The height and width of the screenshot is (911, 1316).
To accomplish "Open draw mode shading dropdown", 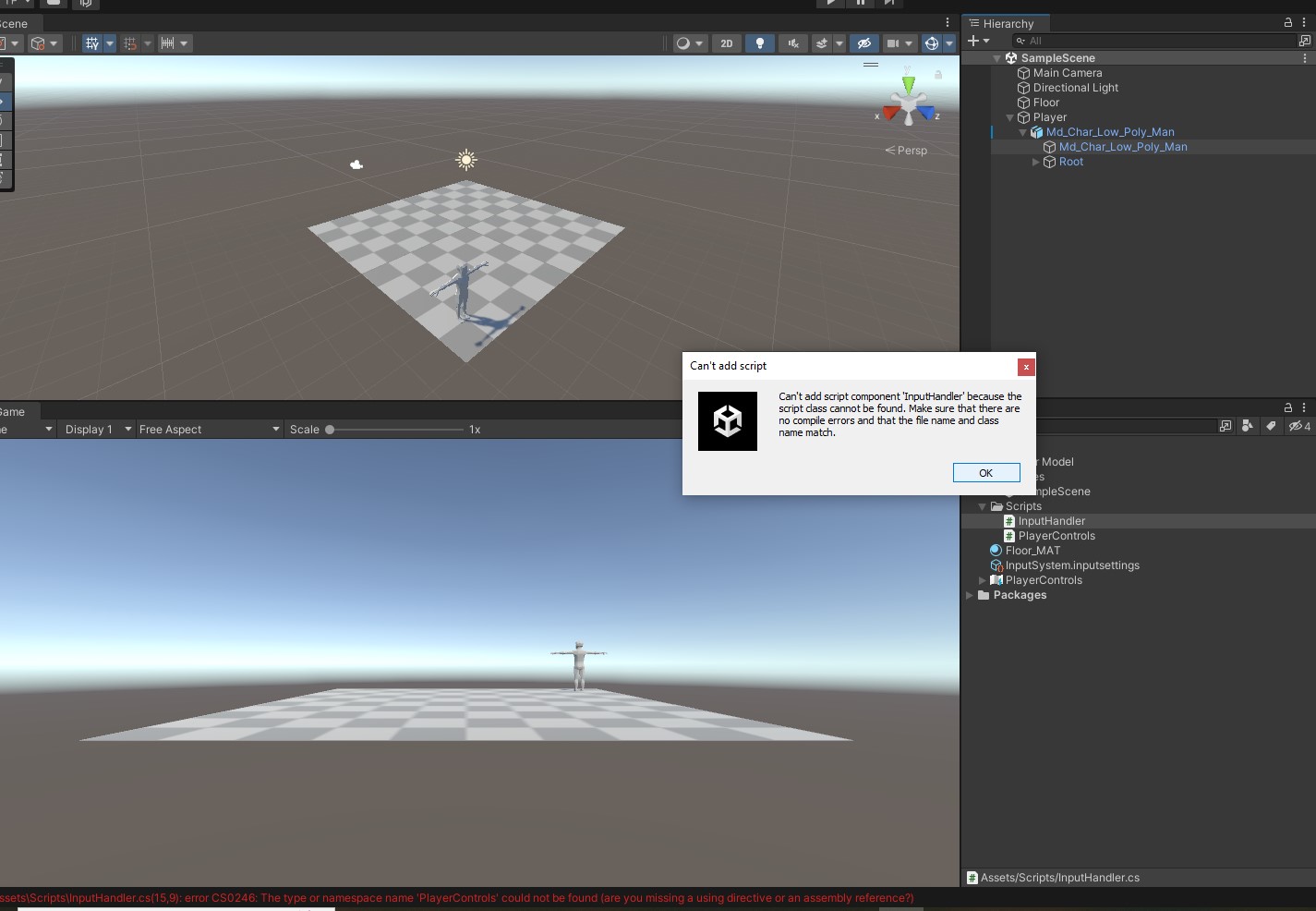I will point(690,43).
